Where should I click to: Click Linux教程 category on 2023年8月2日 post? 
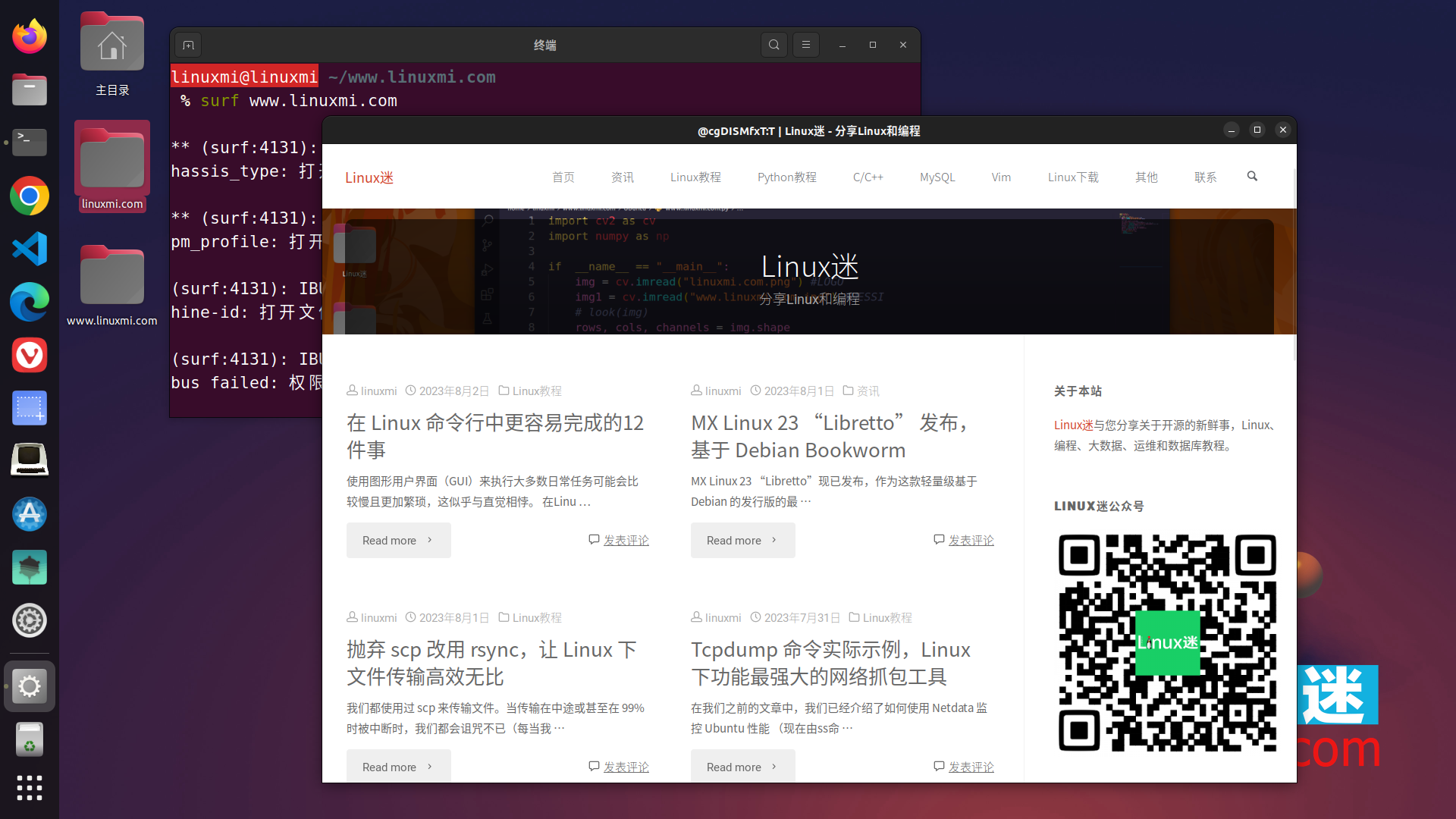coord(537,391)
